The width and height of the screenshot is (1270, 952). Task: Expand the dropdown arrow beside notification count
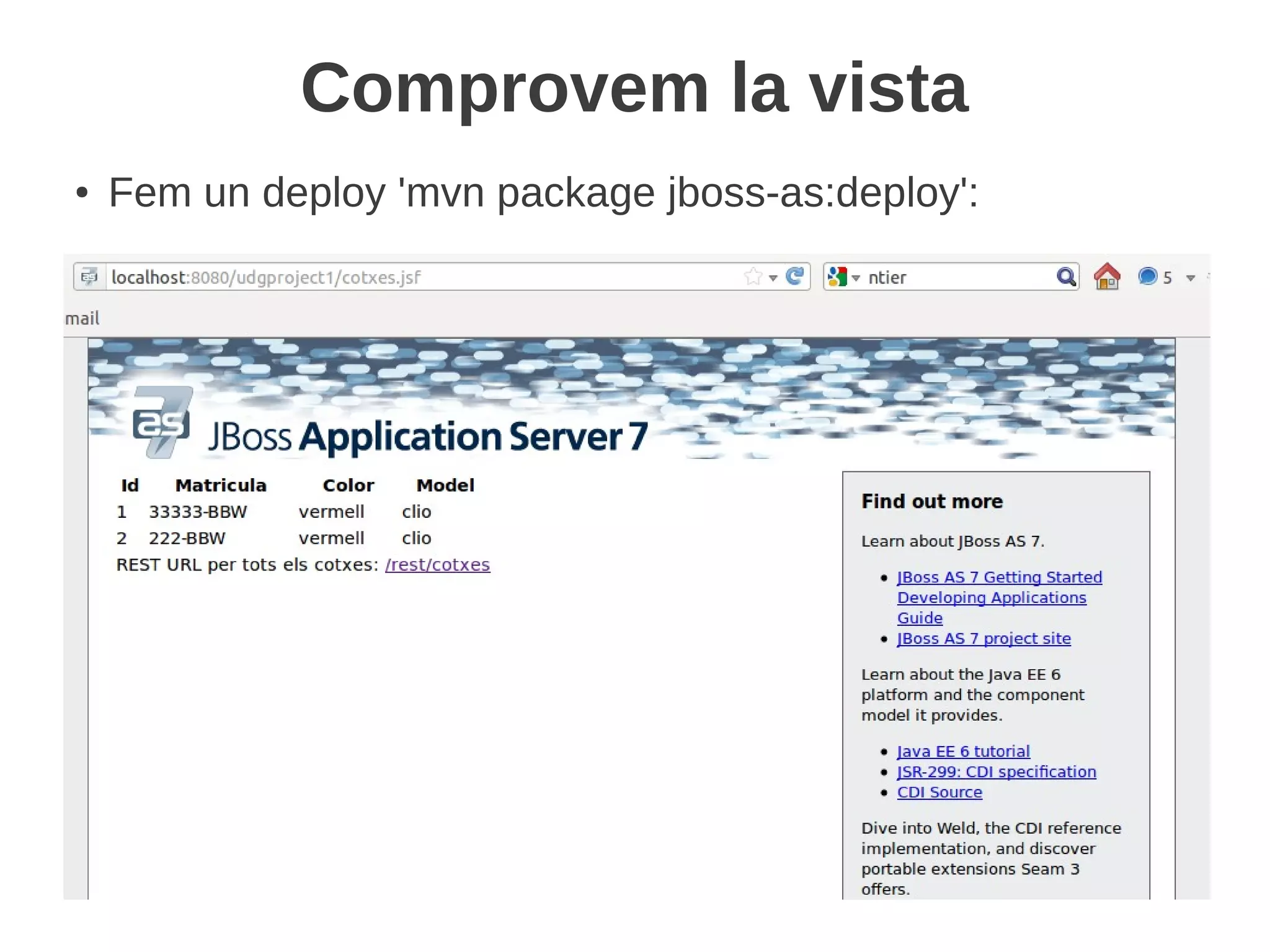click(x=1191, y=278)
